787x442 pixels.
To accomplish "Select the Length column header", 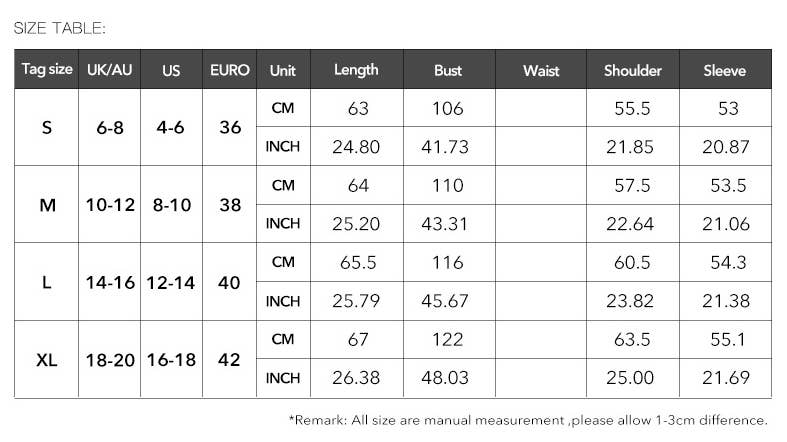I will click(x=356, y=70).
